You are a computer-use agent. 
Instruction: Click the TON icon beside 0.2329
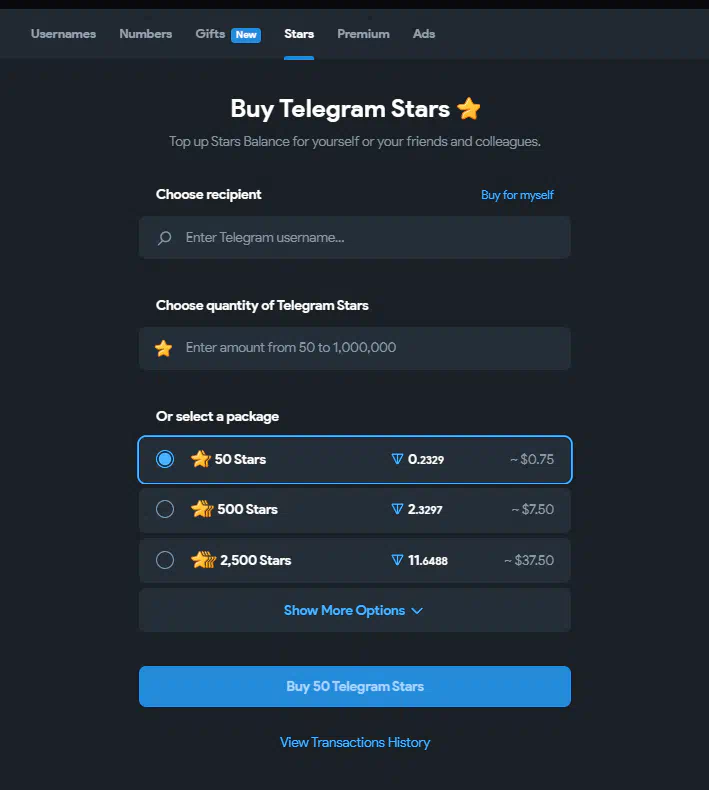coord(397,459)
